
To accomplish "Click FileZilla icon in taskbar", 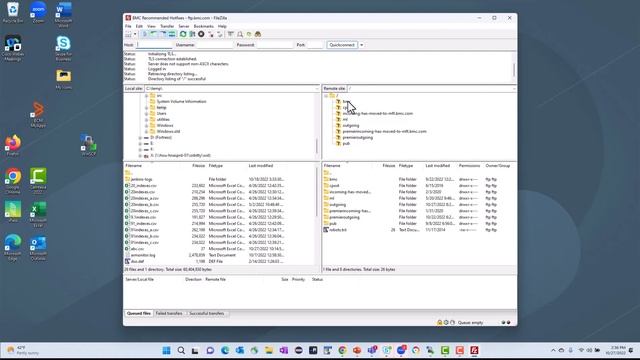I will point(474,350).
